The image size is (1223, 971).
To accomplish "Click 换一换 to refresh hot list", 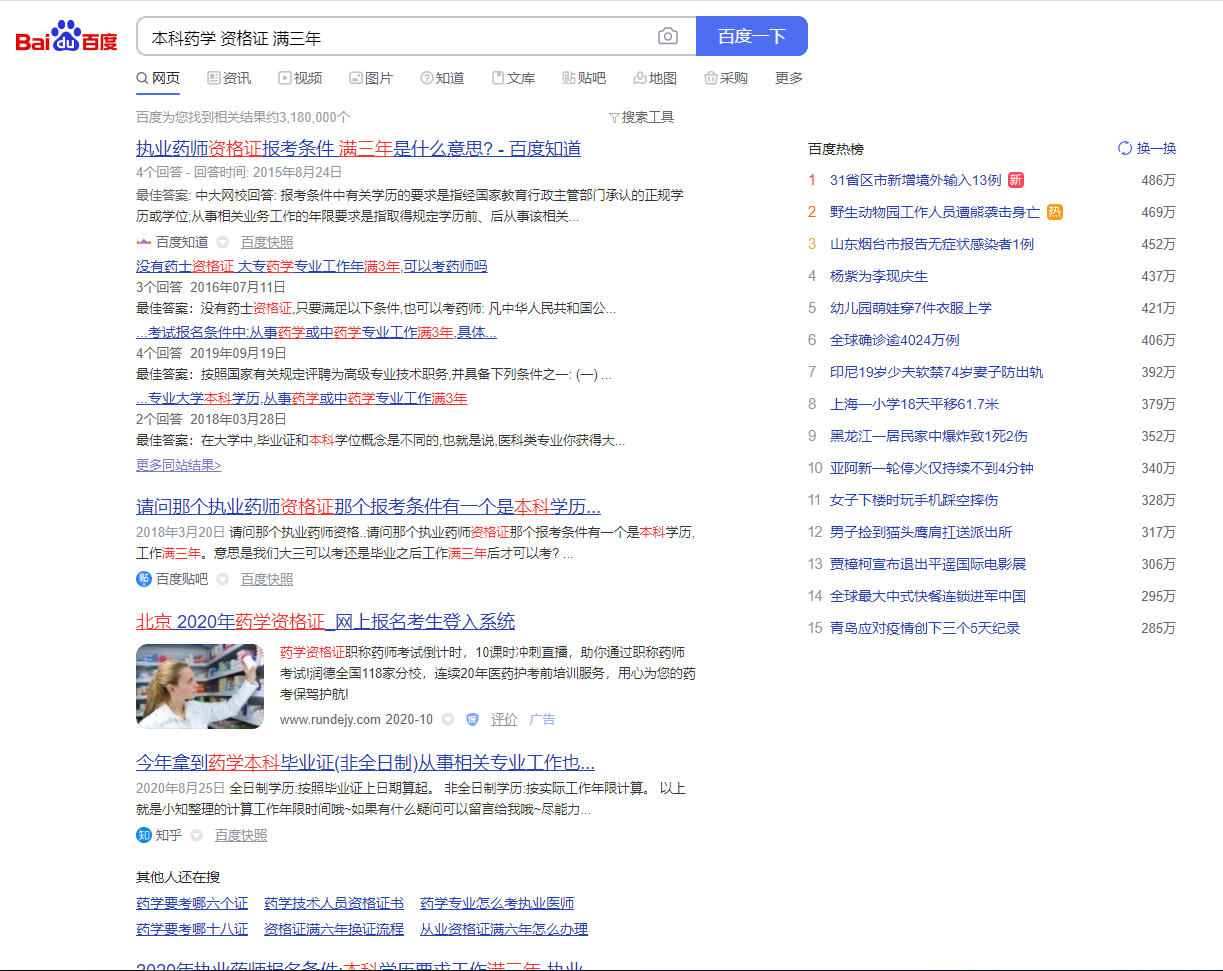I will coord(1156,148).
